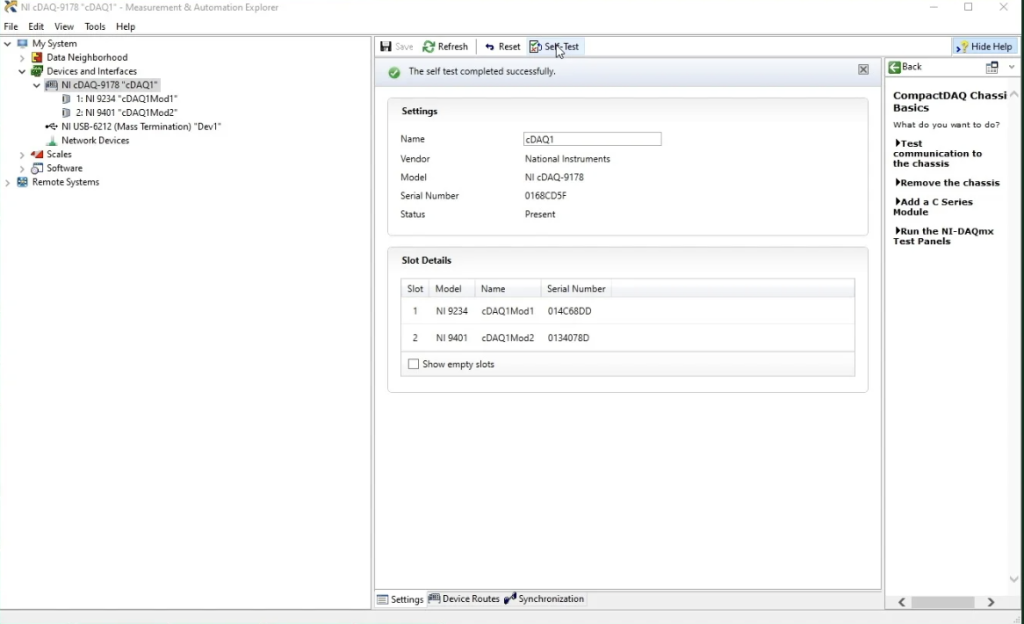Open the help panel options dropdown arrow
Image resolution: width=1024 pixels, height=624 pixels.
coord(1012,67)
